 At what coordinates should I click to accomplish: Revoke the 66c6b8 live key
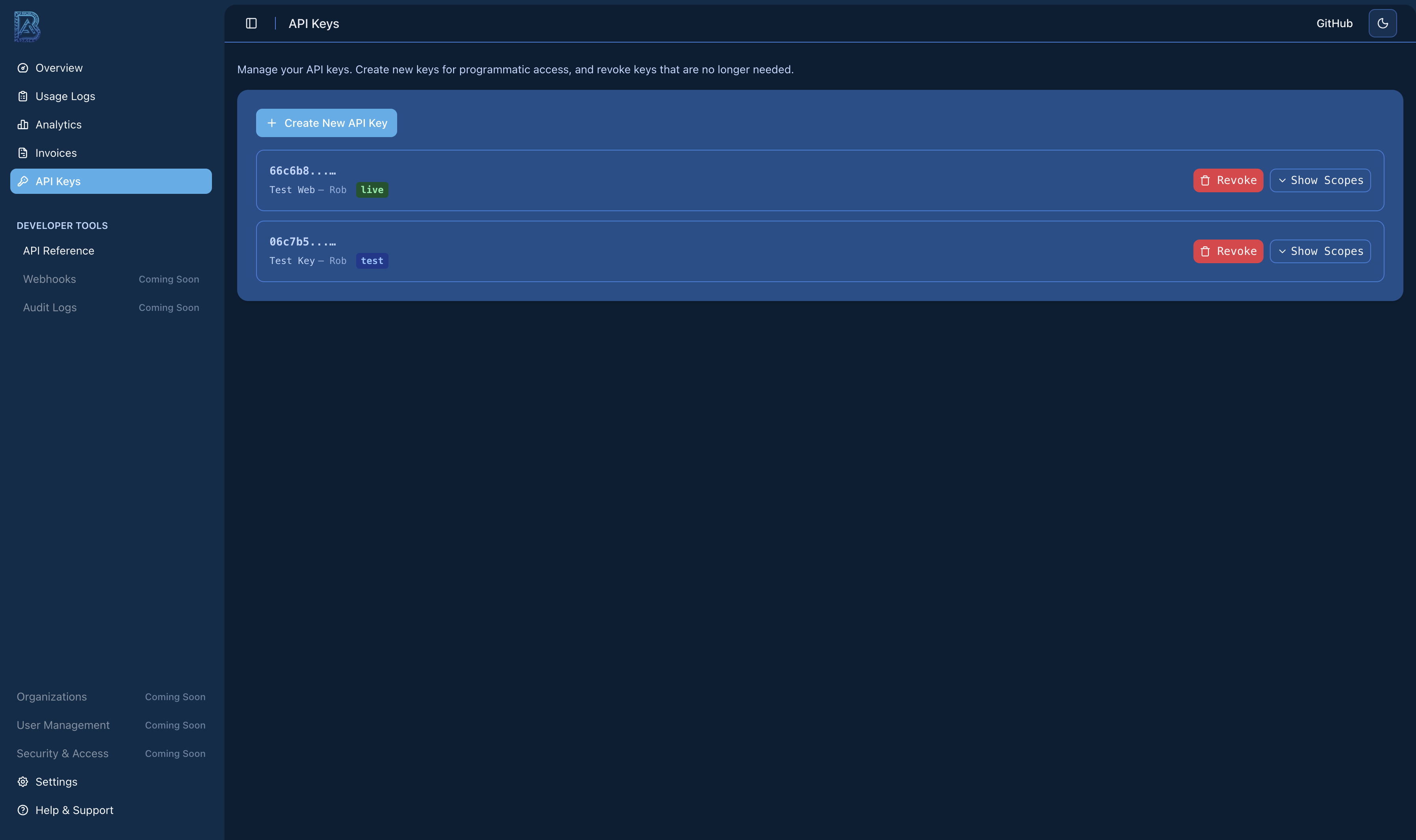click(x=1228, y=180)
